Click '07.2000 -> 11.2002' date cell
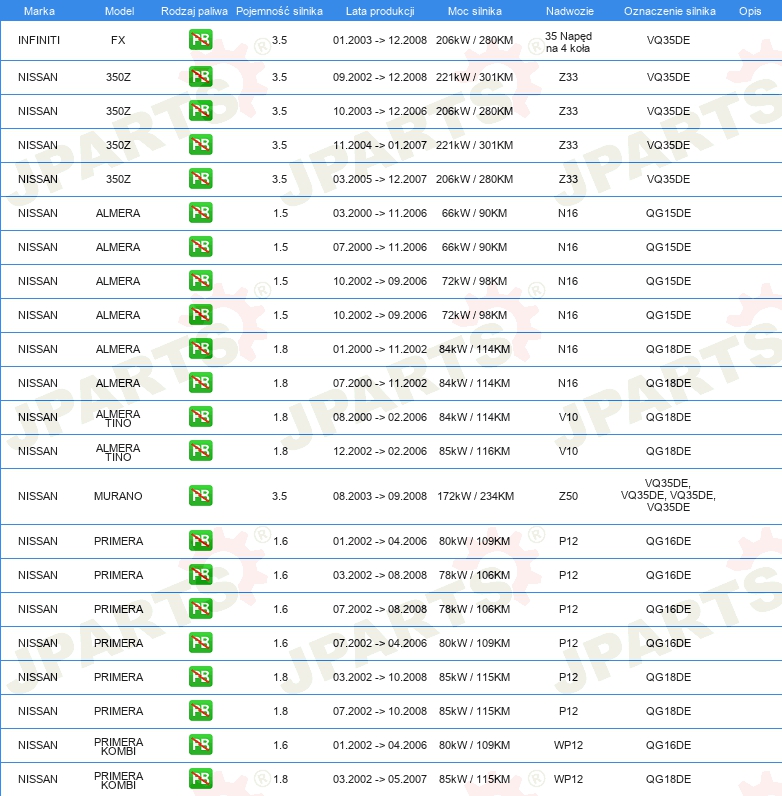The height and width of the screenshot is (796, 782). pyautogui.click(x=380, y=383)
